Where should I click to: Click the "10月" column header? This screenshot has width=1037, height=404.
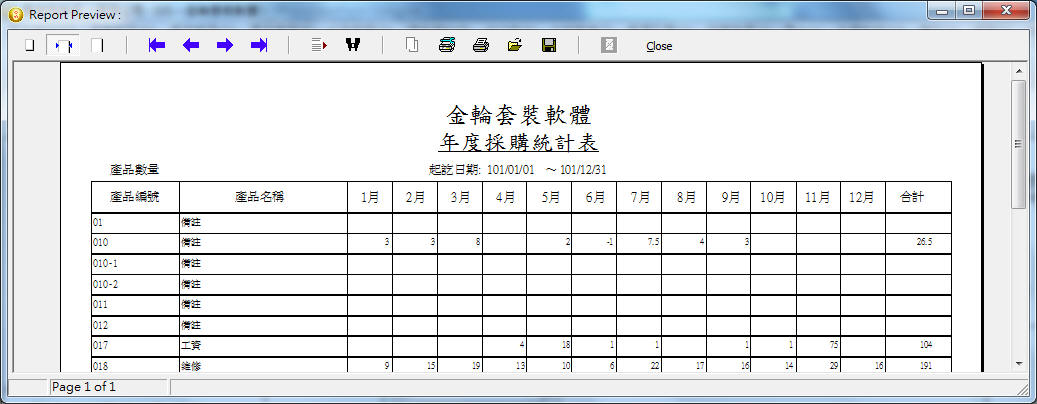[772, 197]
